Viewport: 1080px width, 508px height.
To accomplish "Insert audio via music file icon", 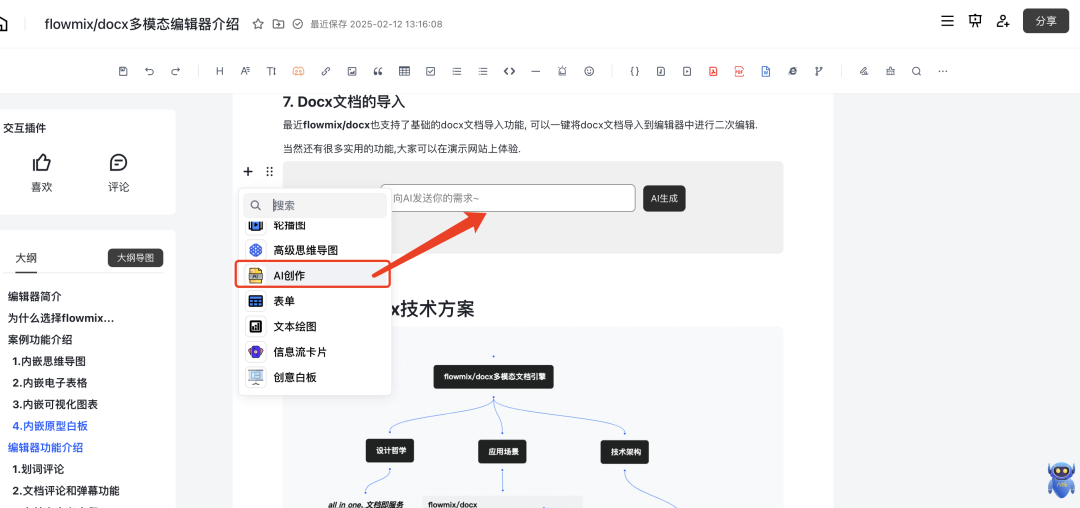I will [x=661, y=71].
